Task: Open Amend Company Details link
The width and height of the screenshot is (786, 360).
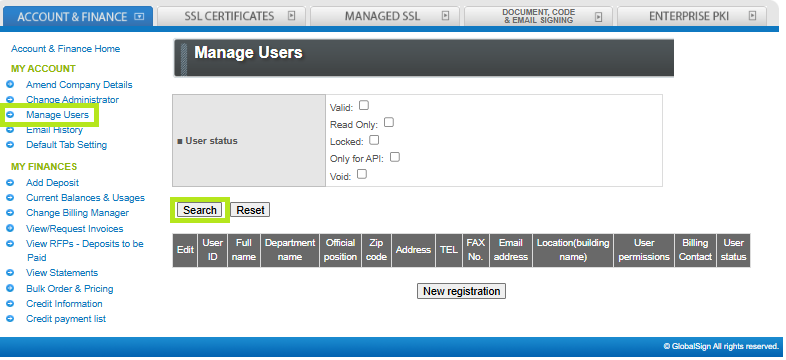Action: (x=79, y=85)
